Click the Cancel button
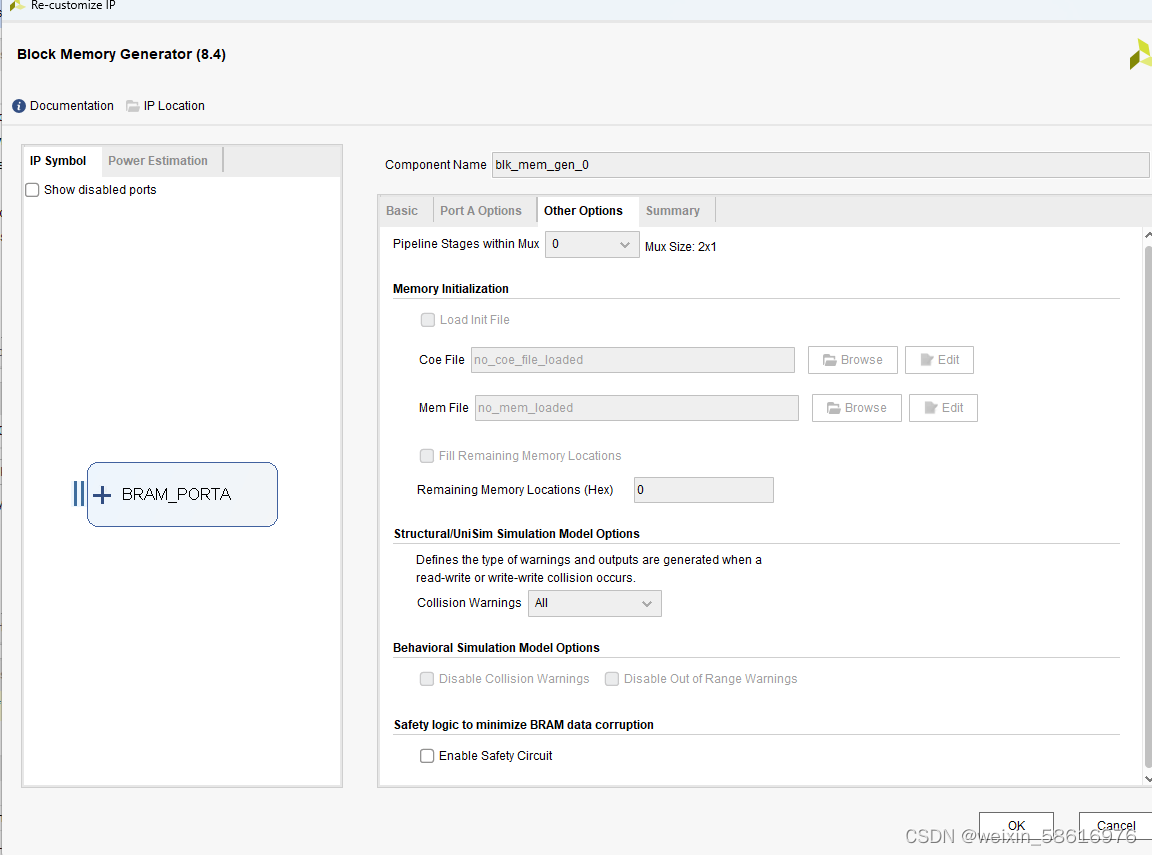The width and height of the screenshot is (1152, 855). pyautogui.click(x=1115, y=826)
